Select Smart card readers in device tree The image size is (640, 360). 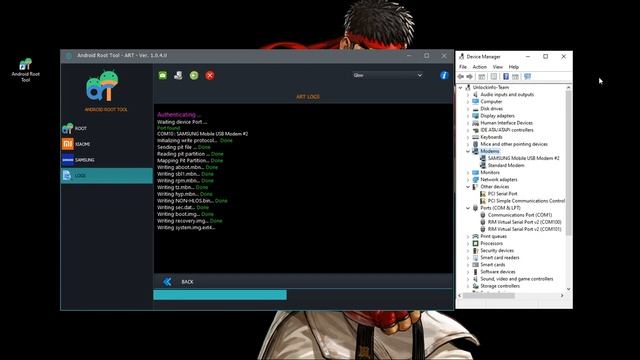(x=500, y=258)
